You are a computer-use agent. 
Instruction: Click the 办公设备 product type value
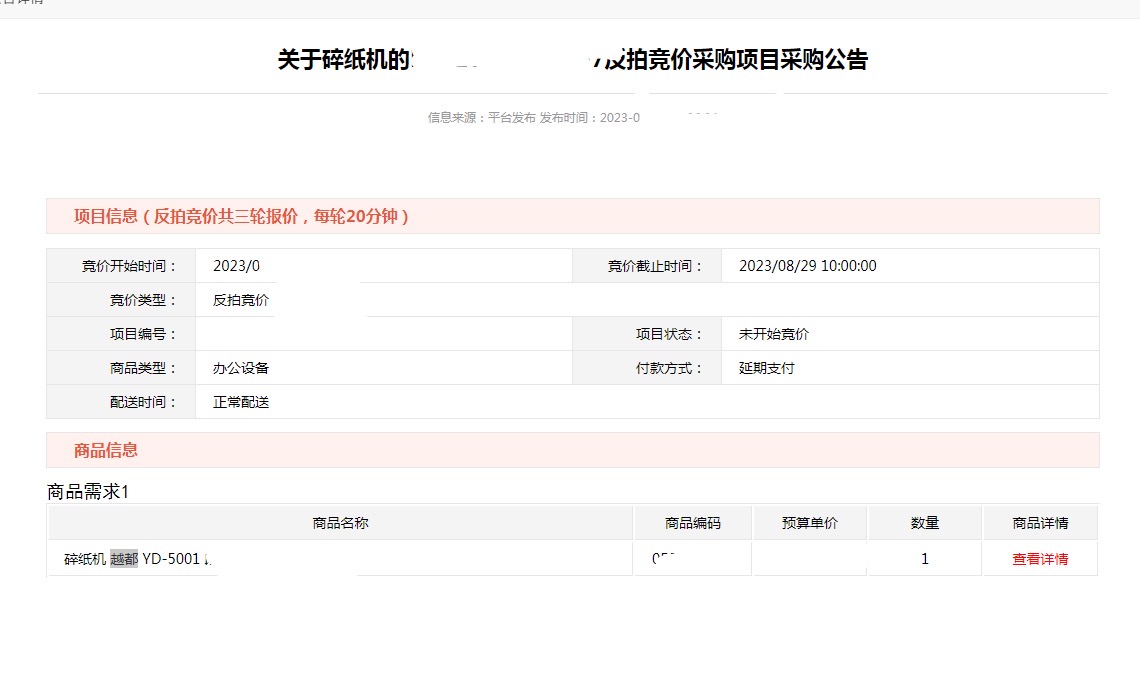241,368
